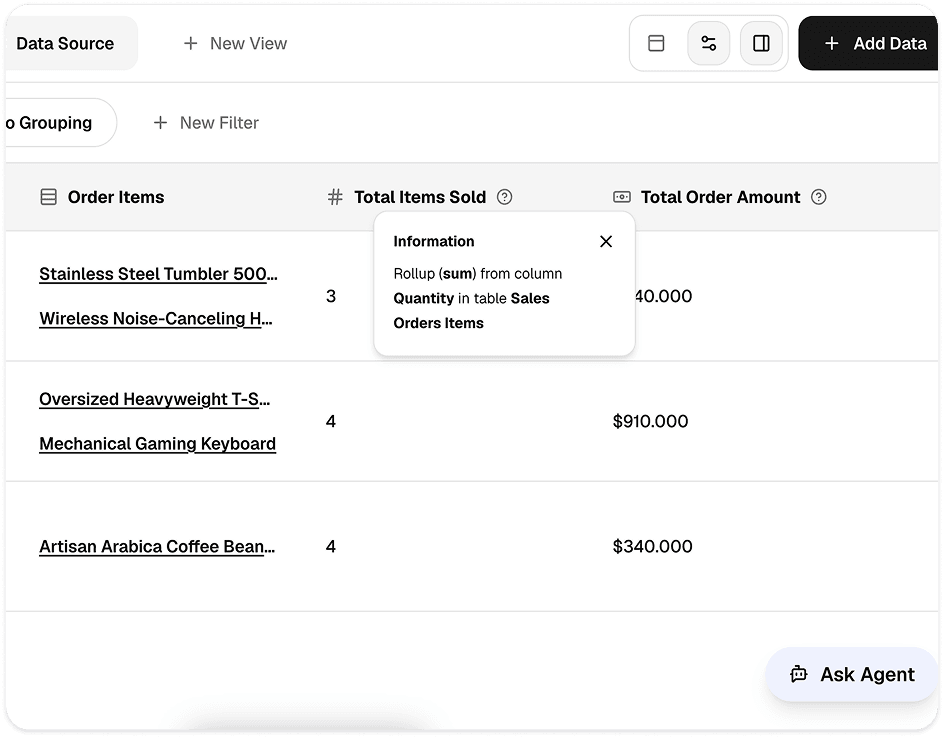
Task: Open the Artisan Arabica Coffee Bean link
Action: point(157,547)
